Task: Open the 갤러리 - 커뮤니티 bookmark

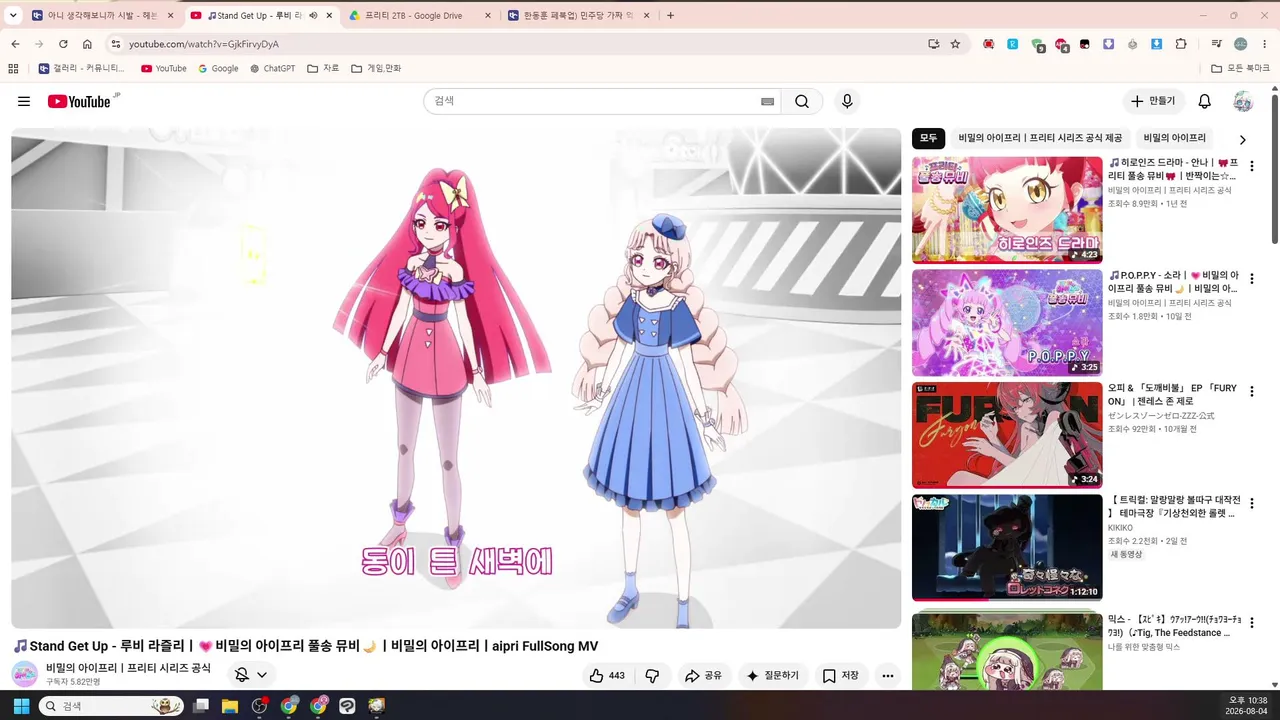Action: pyautogui.click(x=82, y=69)
